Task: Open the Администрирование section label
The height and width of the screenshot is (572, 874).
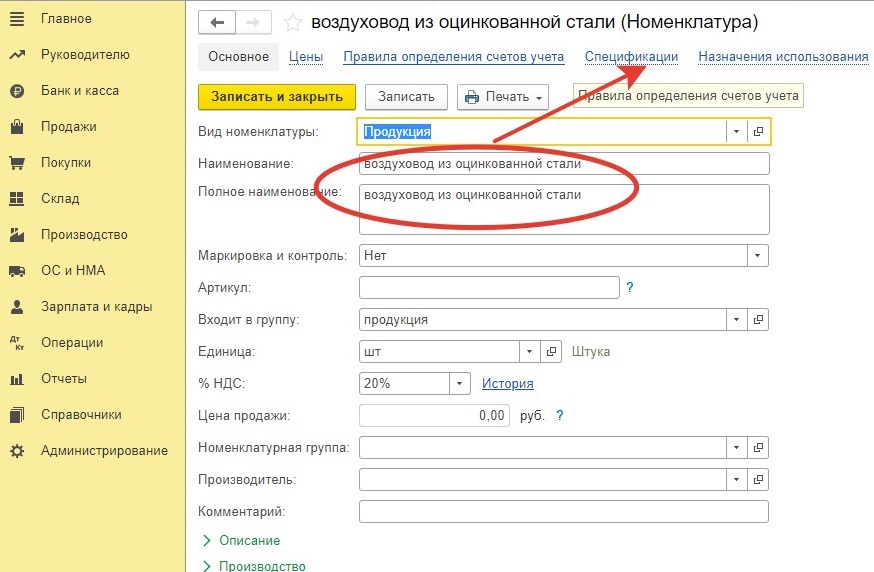Action: (x=104, y=451)
